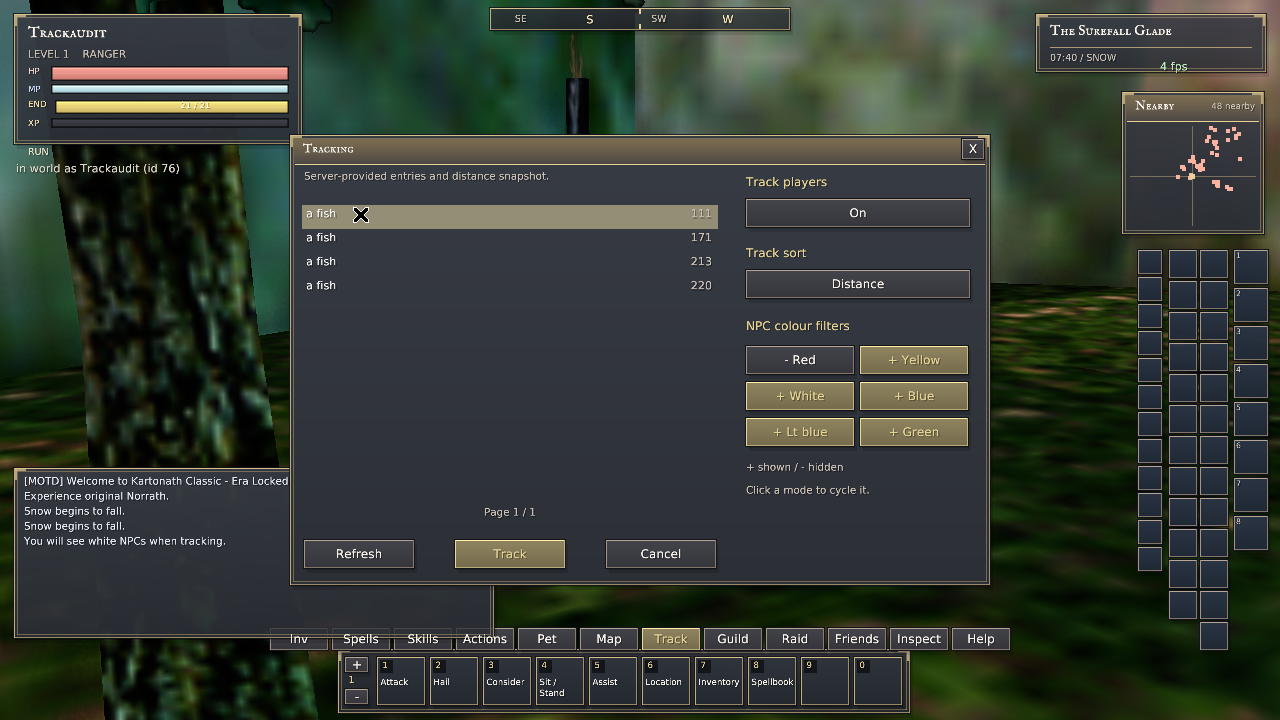Screen dimensions: 1280x720
Task: Click the END stamina bar
Action: (172, 106)
